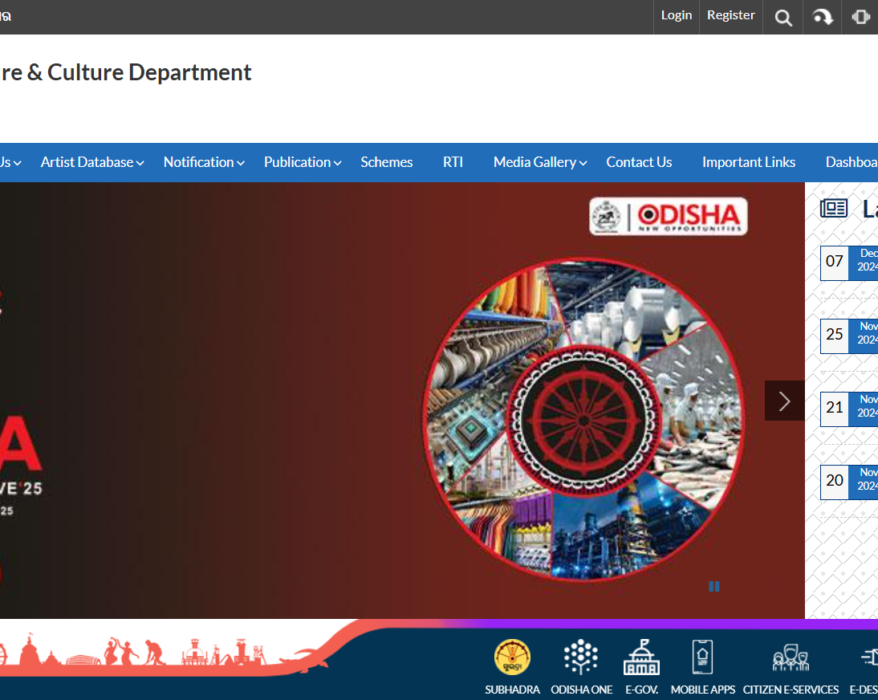This screenshot has height=700, width=878.
Task: Click the skip to main content icon
Action: 822,17
